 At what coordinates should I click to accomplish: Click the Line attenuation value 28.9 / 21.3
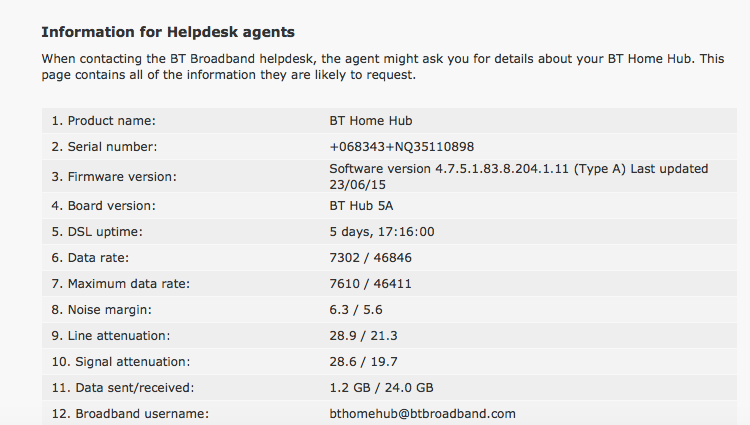coord(363,336)
